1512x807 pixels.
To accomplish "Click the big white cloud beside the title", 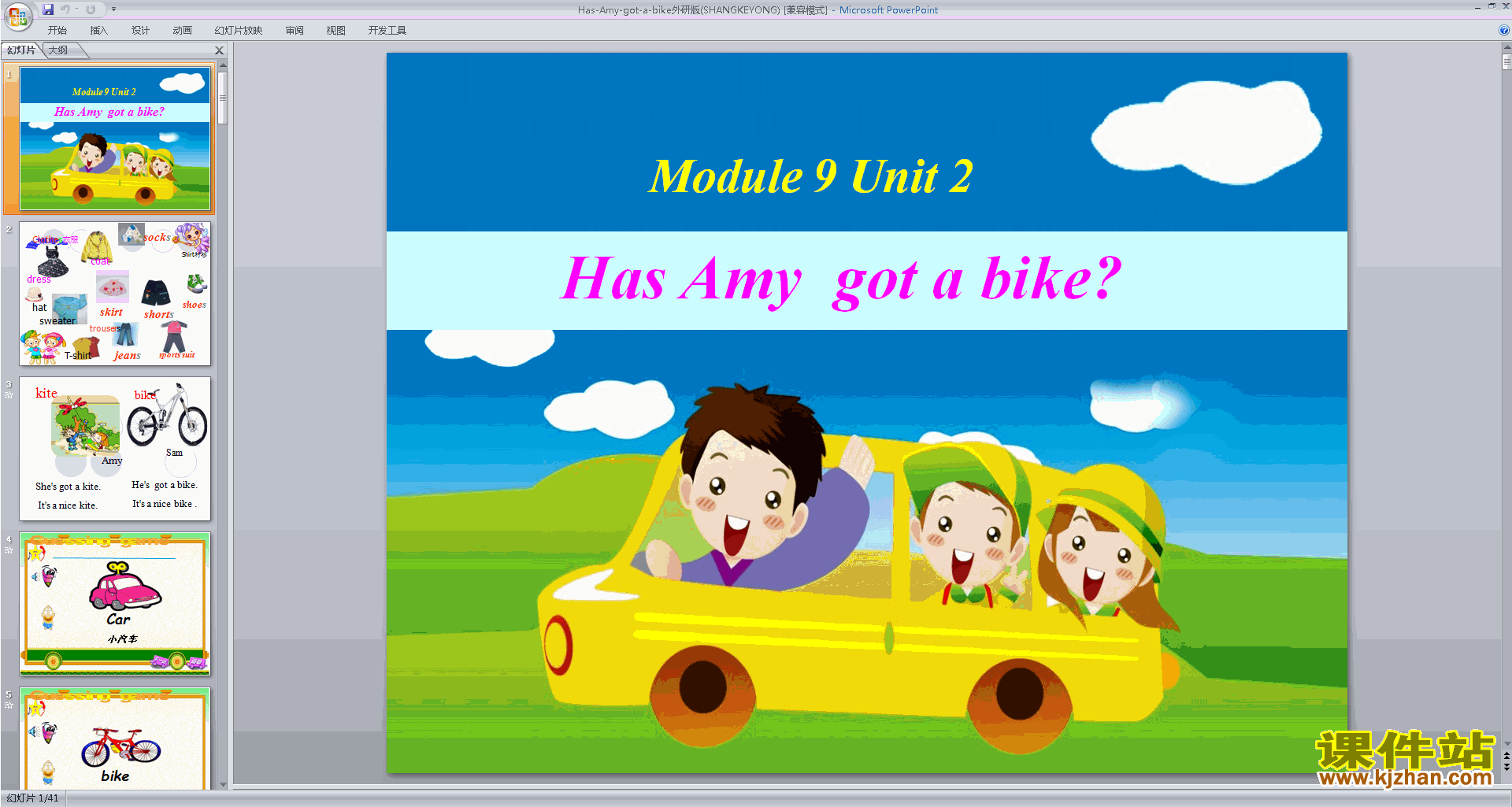I will [1206, 132].
